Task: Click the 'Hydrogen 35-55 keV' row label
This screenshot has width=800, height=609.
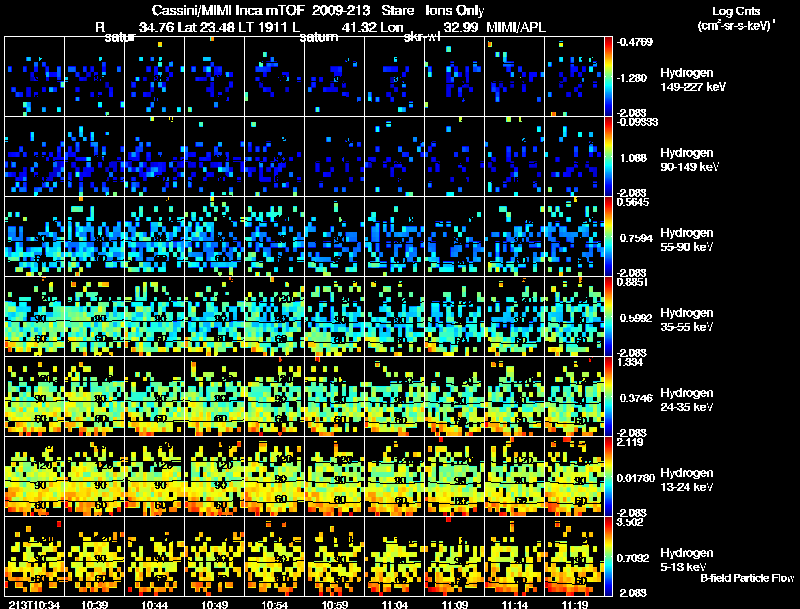Action: click(687, 320)
